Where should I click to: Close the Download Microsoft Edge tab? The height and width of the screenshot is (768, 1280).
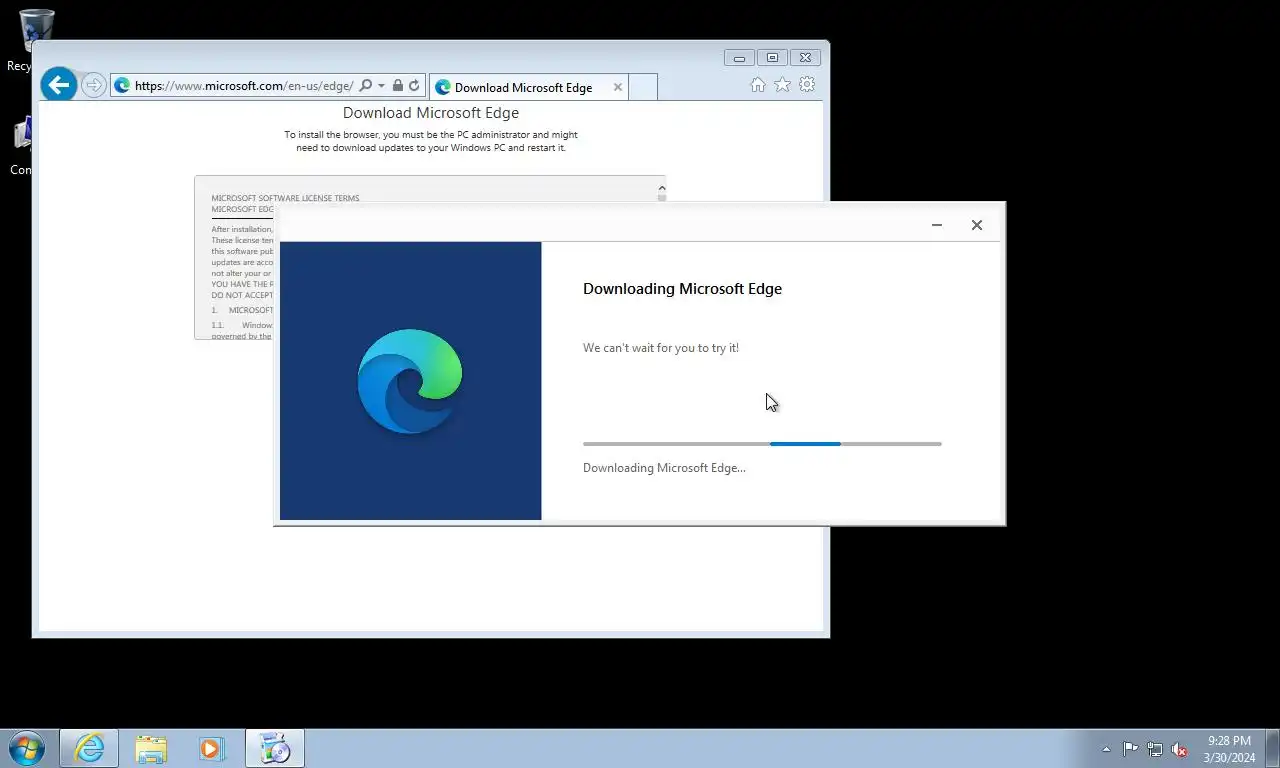click(618, 87)
